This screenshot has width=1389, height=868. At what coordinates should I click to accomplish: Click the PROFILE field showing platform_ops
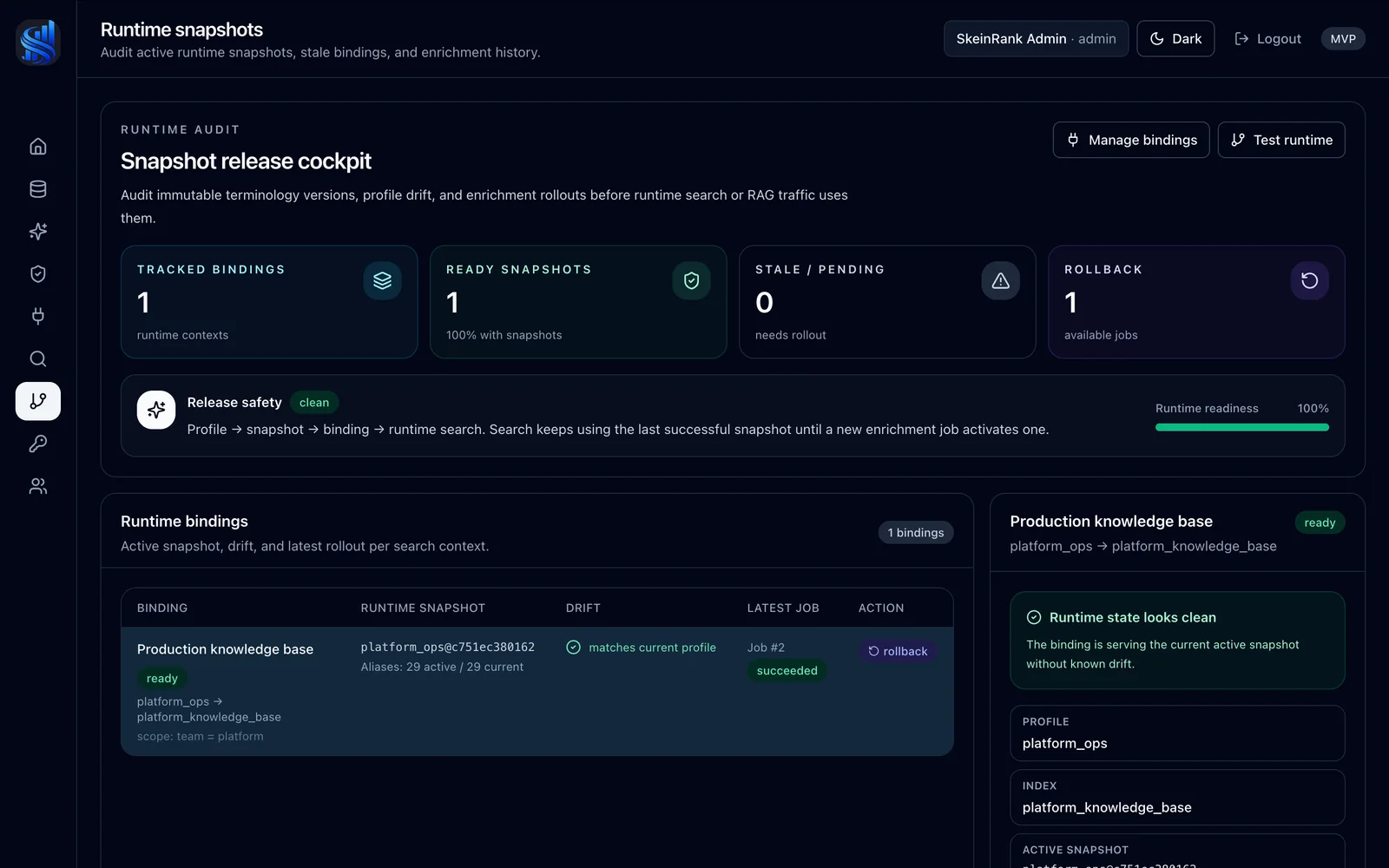coord(1177,733)
